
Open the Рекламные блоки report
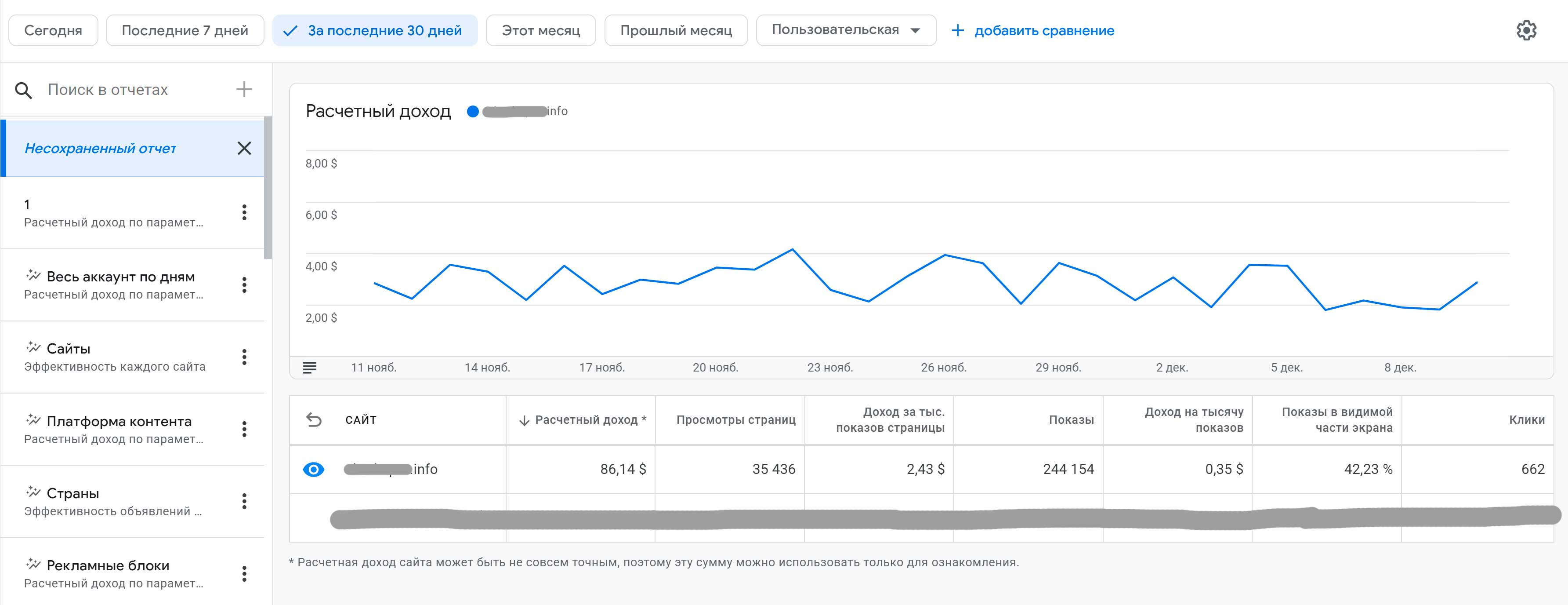coord(108,566)
